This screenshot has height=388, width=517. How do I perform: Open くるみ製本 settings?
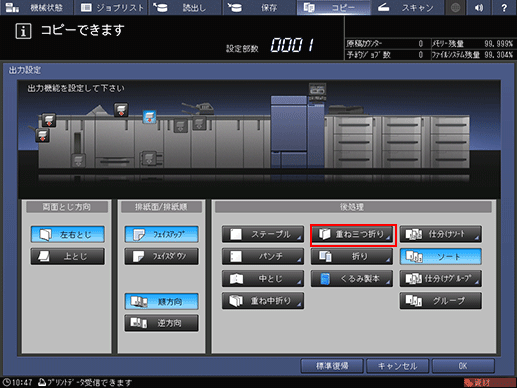[352, 279]
